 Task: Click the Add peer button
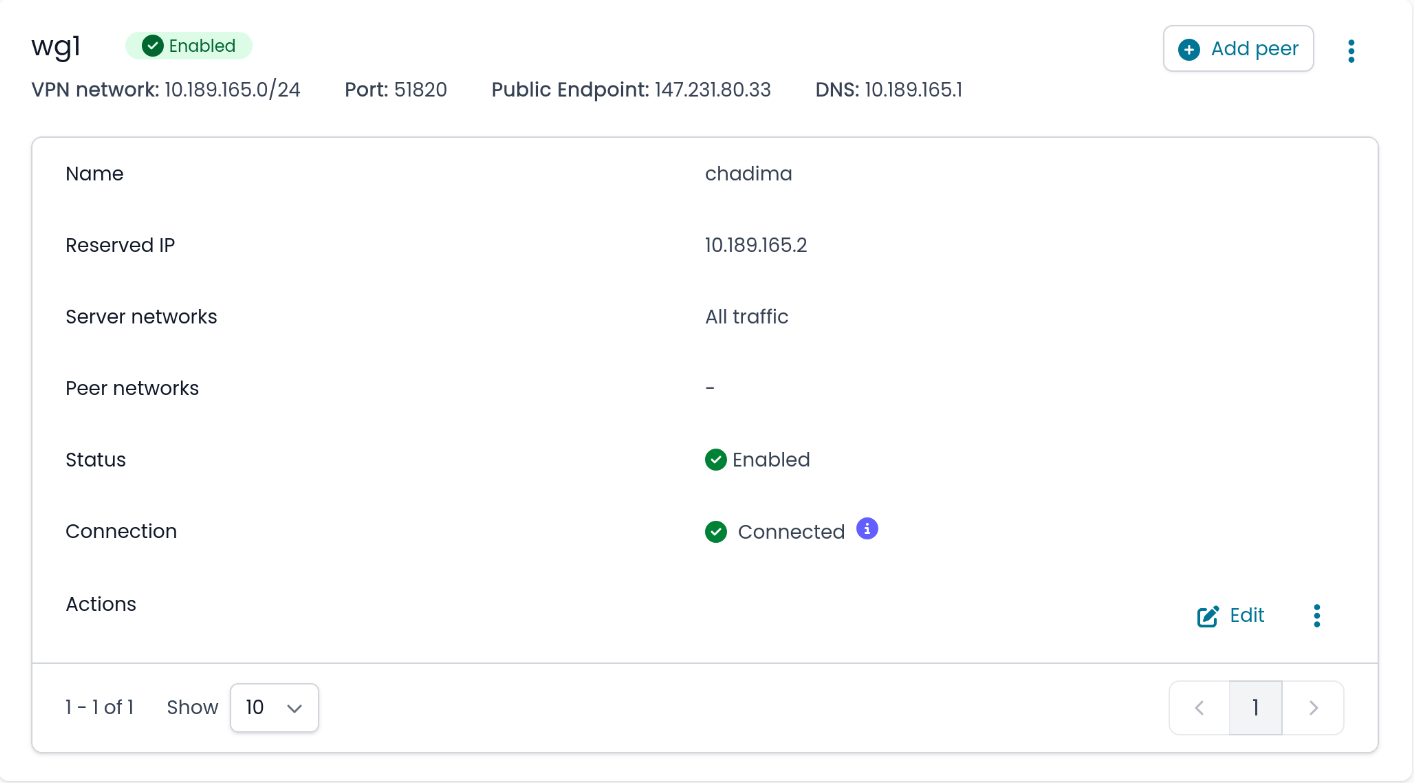[x=1238, y=49]
